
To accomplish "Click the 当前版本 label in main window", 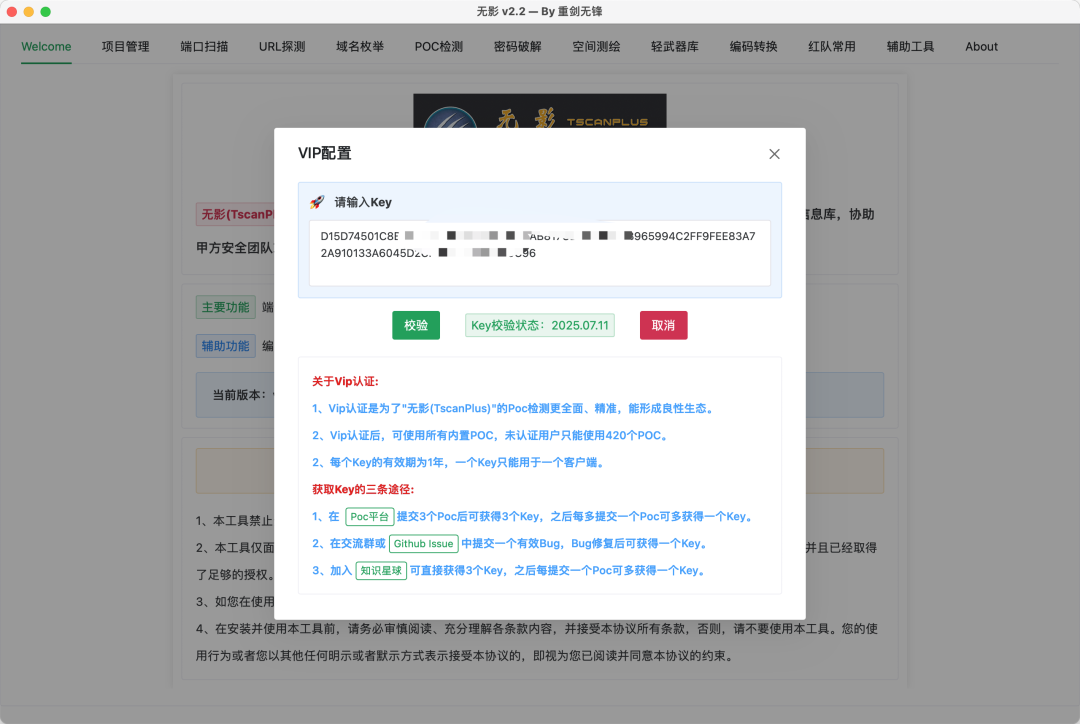I will [238, 395].
